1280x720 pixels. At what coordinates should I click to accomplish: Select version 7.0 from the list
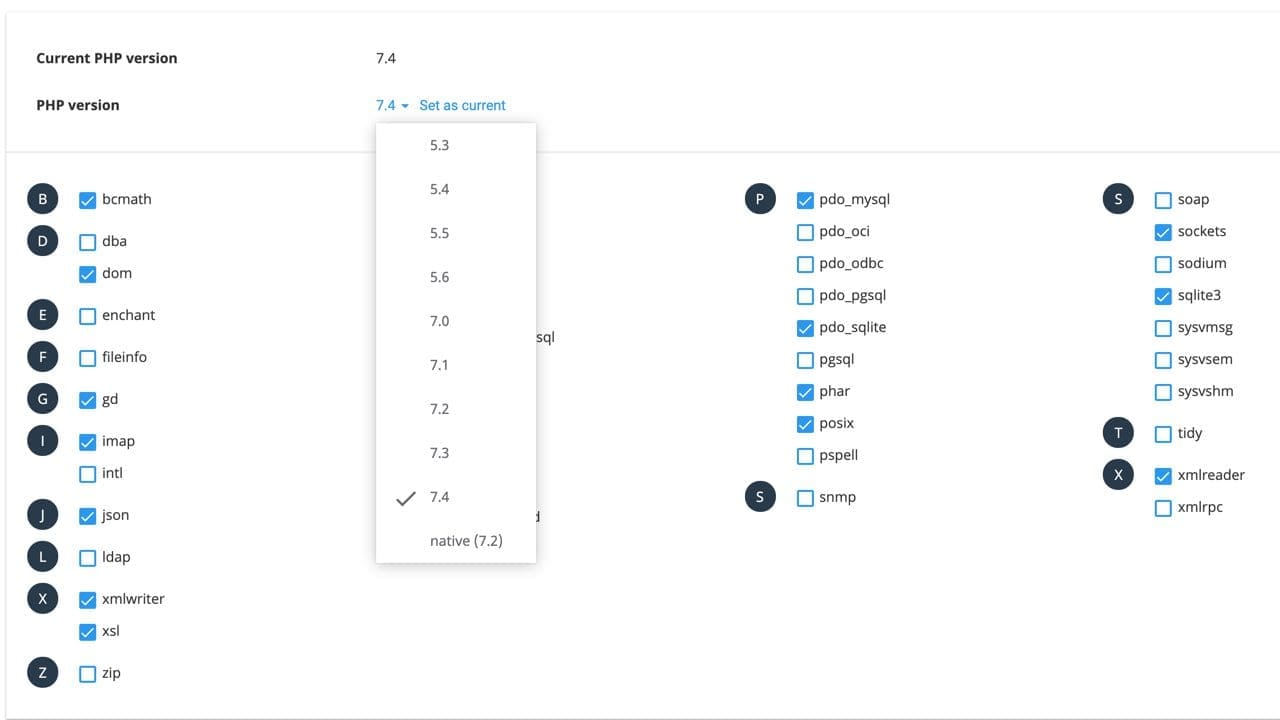pyautogui.click(x=439, y=321)
